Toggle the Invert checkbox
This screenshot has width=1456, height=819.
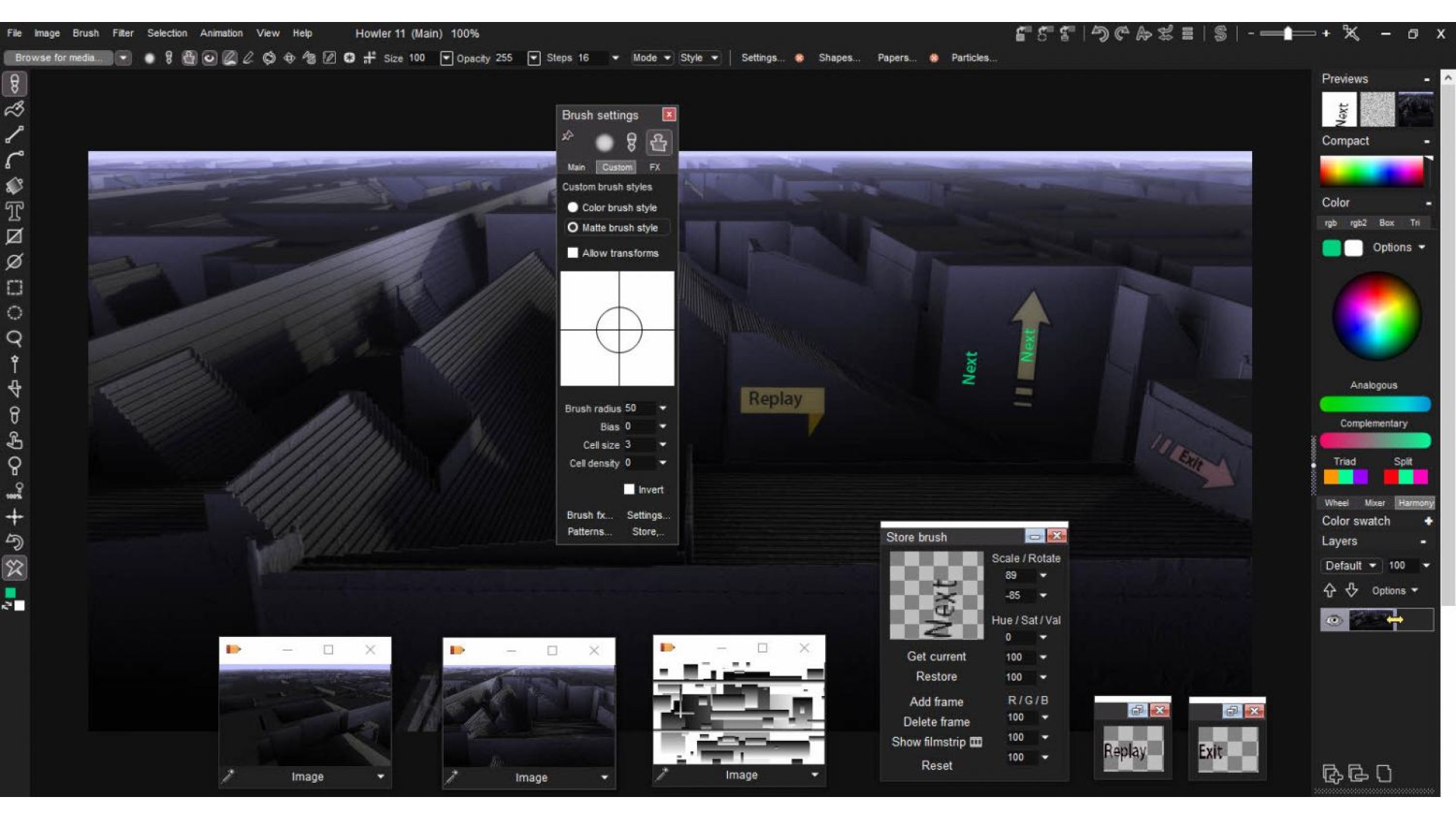[629, 489]
